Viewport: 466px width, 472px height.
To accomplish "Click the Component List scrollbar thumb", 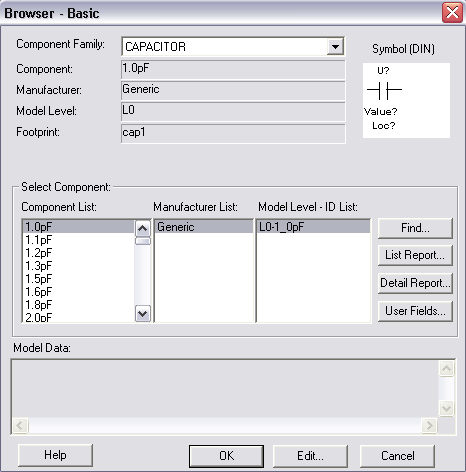I will 143,241.
